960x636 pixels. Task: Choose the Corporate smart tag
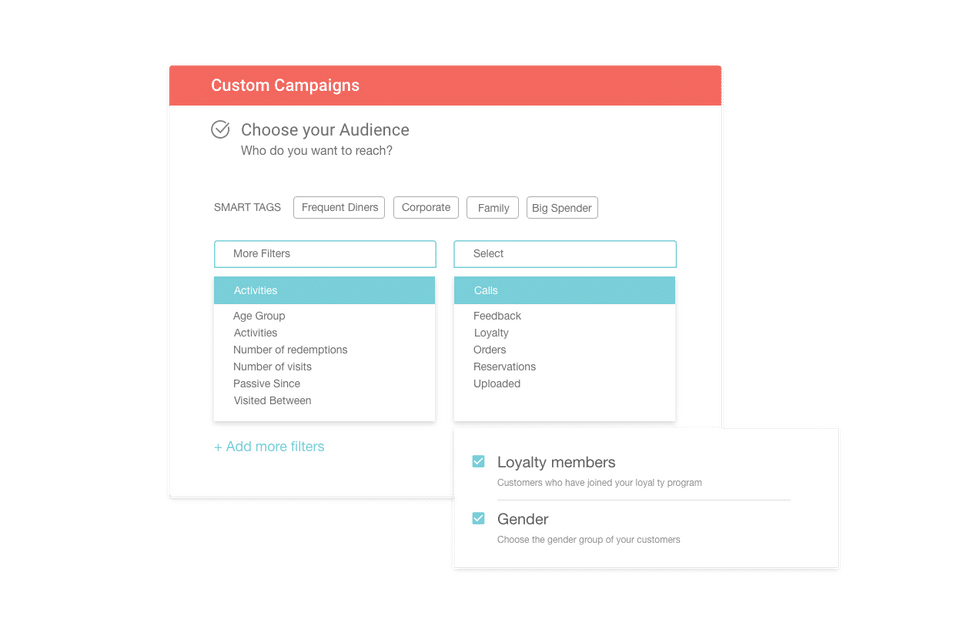[x=426, y=208]
